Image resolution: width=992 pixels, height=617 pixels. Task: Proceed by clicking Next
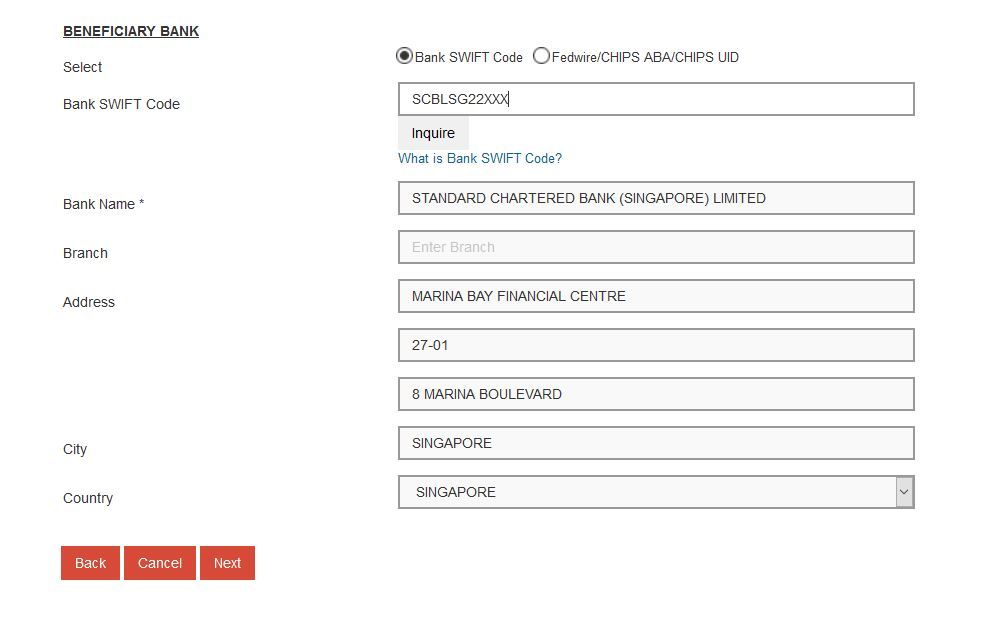[227, 563]
